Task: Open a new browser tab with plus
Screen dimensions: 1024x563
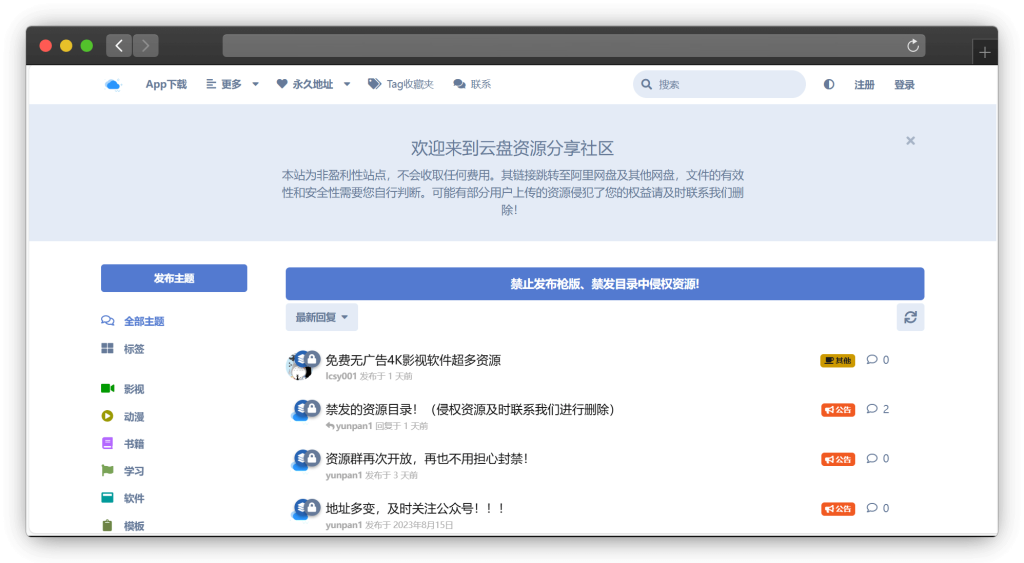Action: [985, 52]
